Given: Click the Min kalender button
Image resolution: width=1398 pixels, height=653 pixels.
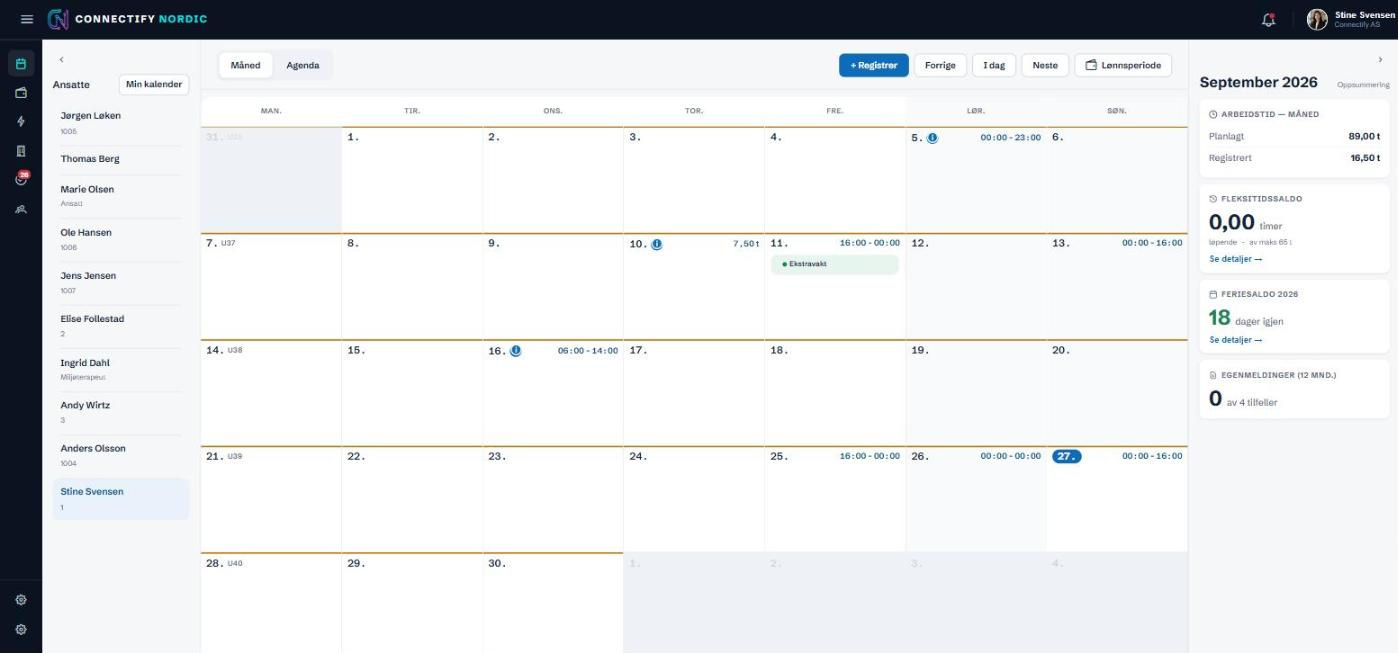Looking at the screenshot, I should (x=154, y=84).
